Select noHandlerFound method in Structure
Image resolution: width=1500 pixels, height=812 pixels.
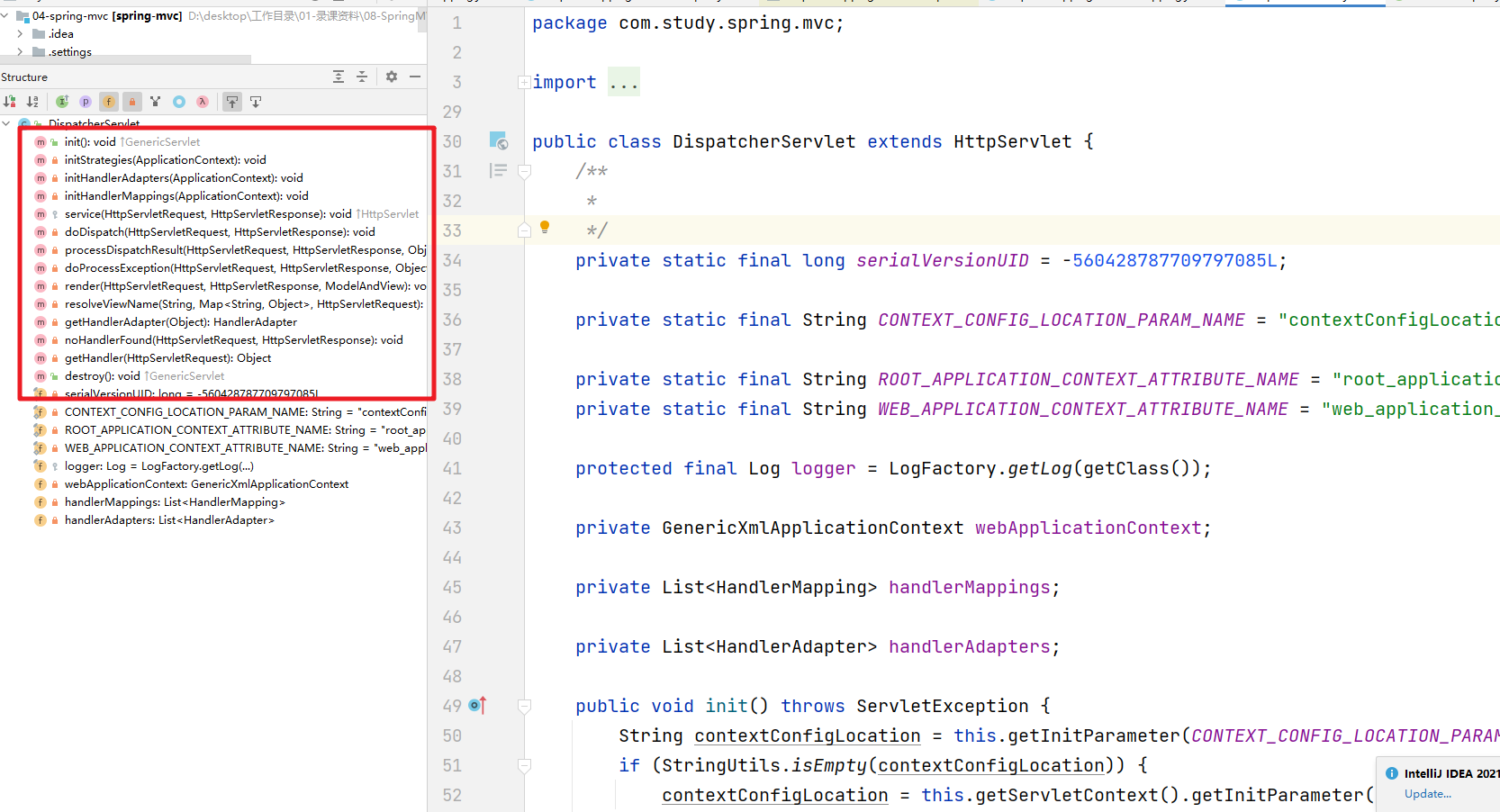tap(233, 339)
